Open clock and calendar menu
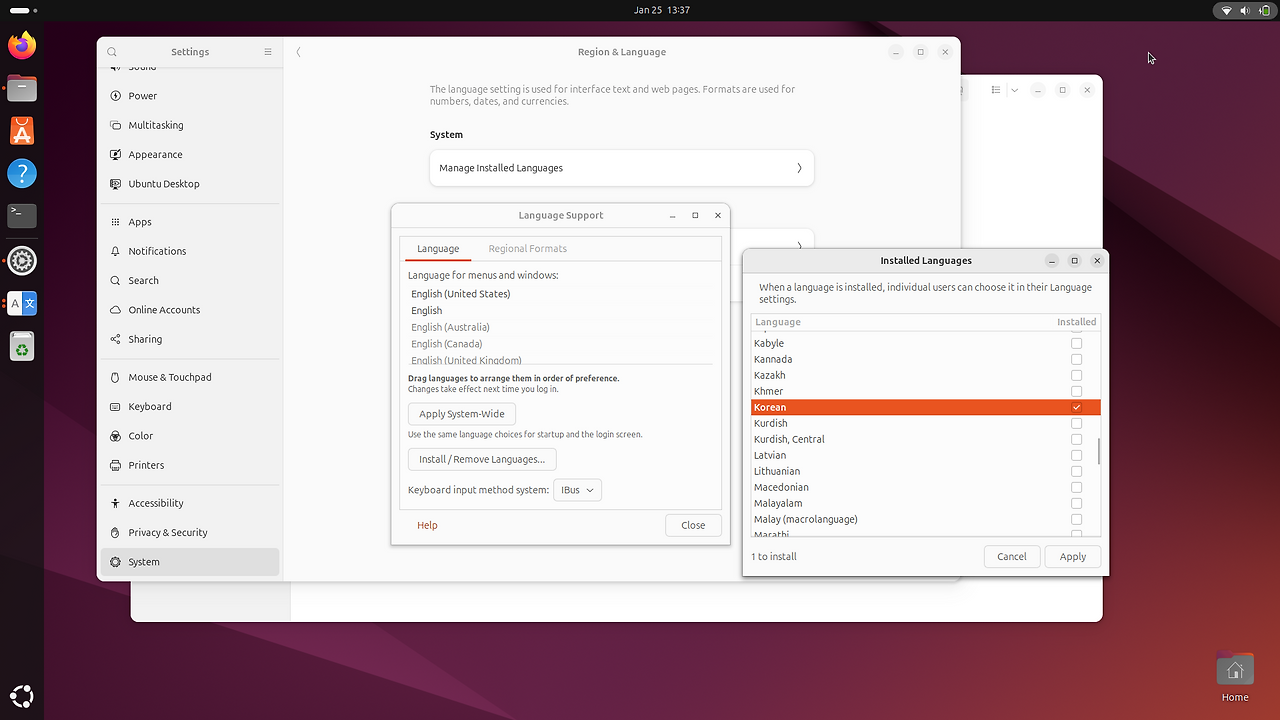Screen dimensions: 1280x720 click(x=662, y=10)
